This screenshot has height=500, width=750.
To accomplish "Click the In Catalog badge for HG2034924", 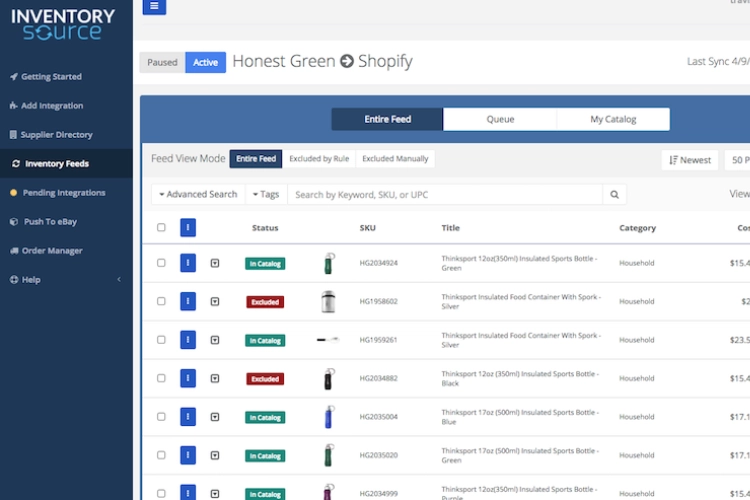I will (x=265, y=264).
